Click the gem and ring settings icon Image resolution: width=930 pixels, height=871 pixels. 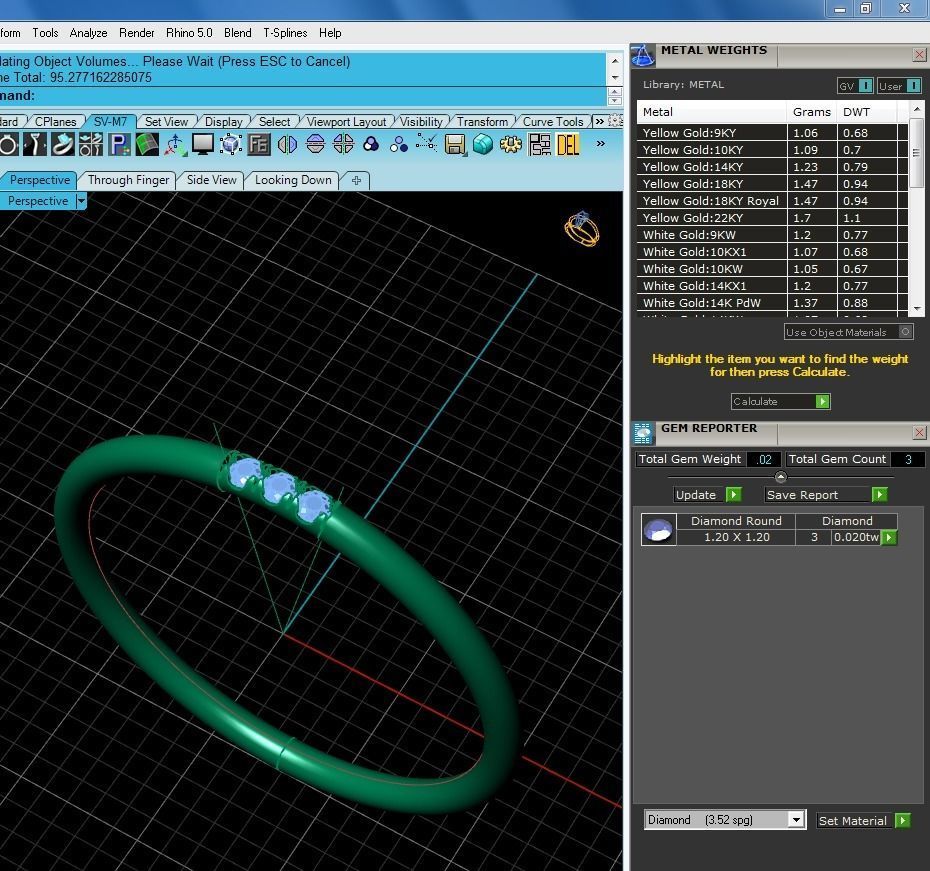click(x=91, y=144)
